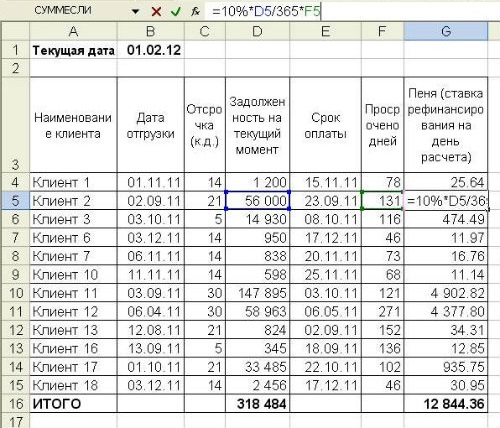Select cell D5 containing 56 000
This screenshot has height=428, width=500.
pyautogui.click(x=257, y=201)
